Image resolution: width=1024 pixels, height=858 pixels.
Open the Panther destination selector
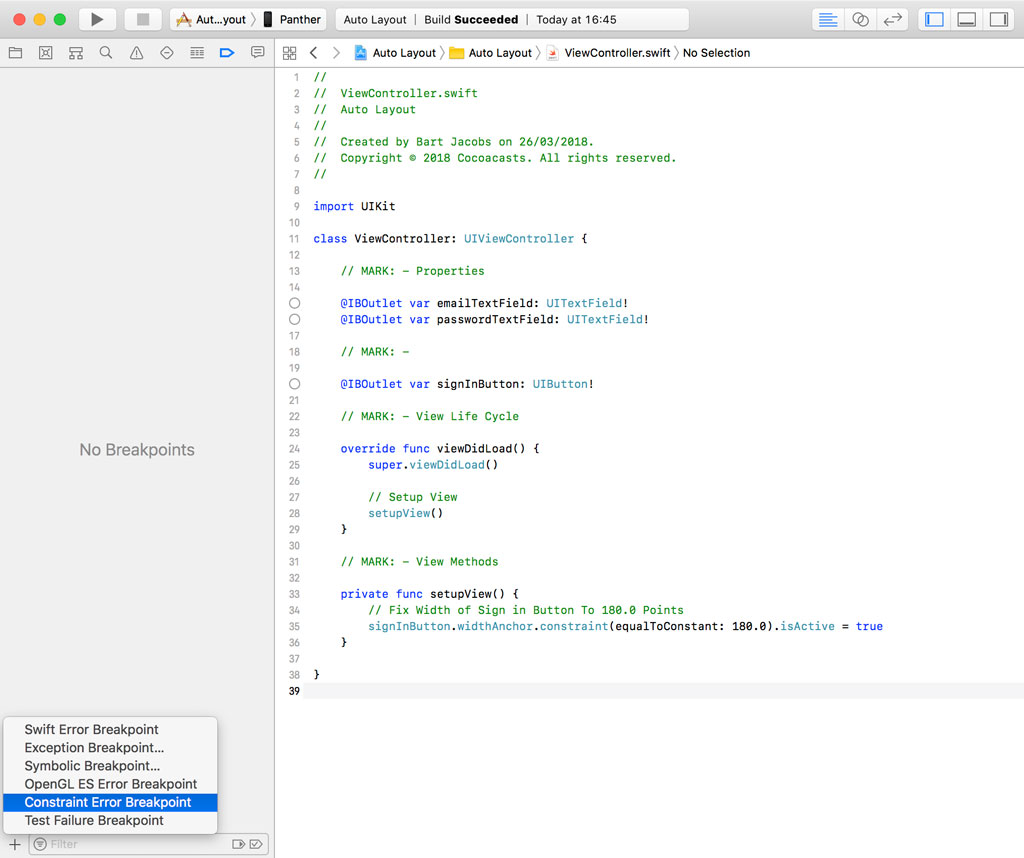tap(293, 18)
